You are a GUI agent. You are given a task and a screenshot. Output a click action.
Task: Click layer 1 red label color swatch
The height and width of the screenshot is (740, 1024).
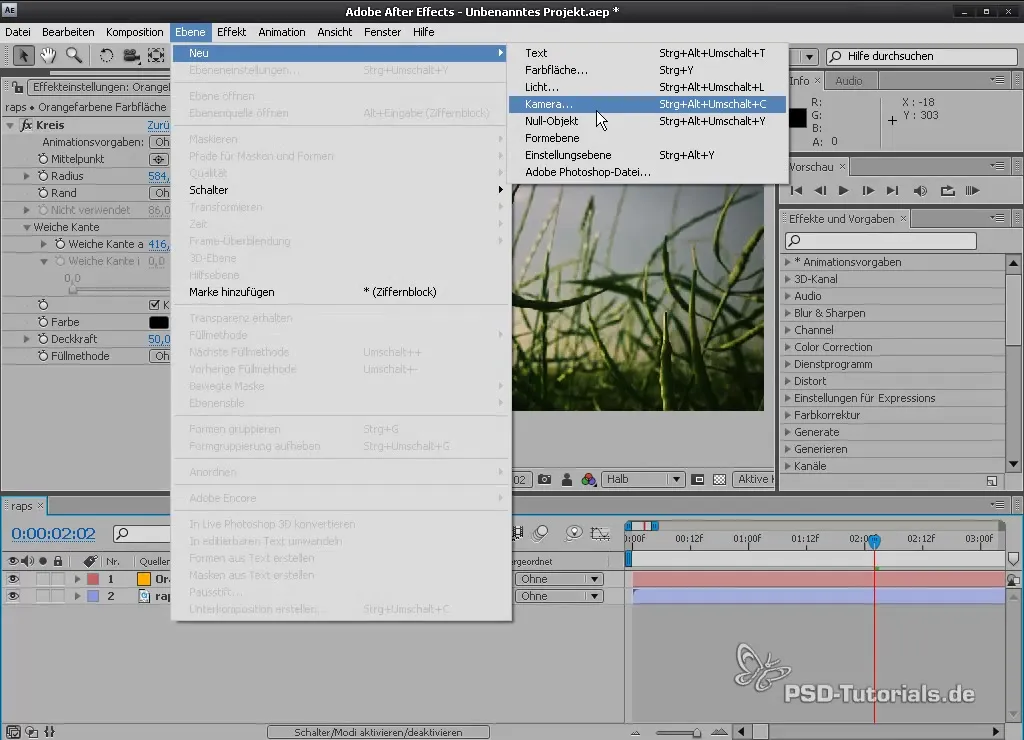[93, 579]
